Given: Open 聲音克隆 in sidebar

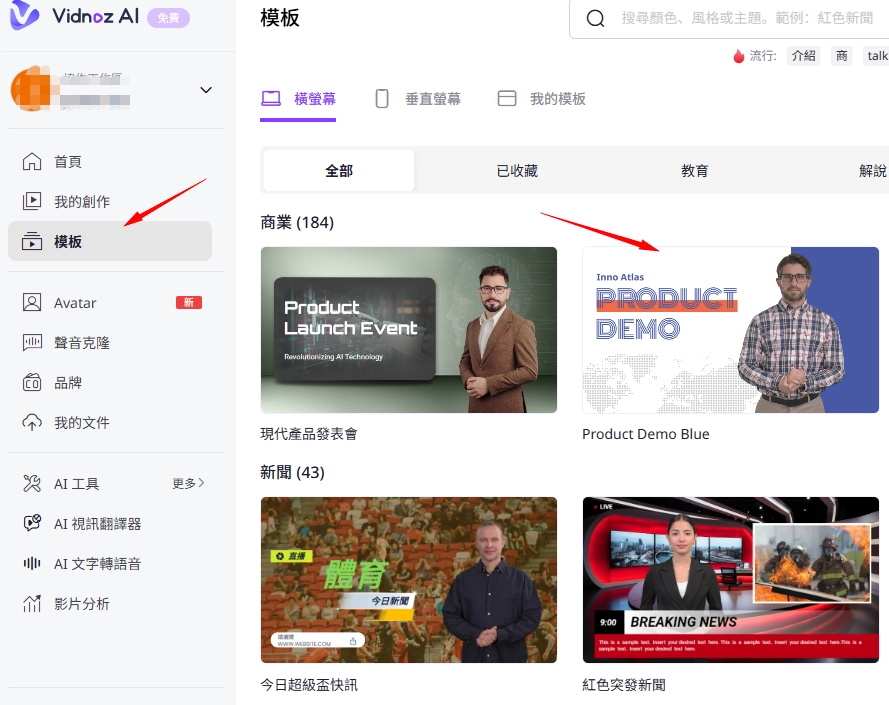Looking at the screenshot, I should (x=110, y=343).
